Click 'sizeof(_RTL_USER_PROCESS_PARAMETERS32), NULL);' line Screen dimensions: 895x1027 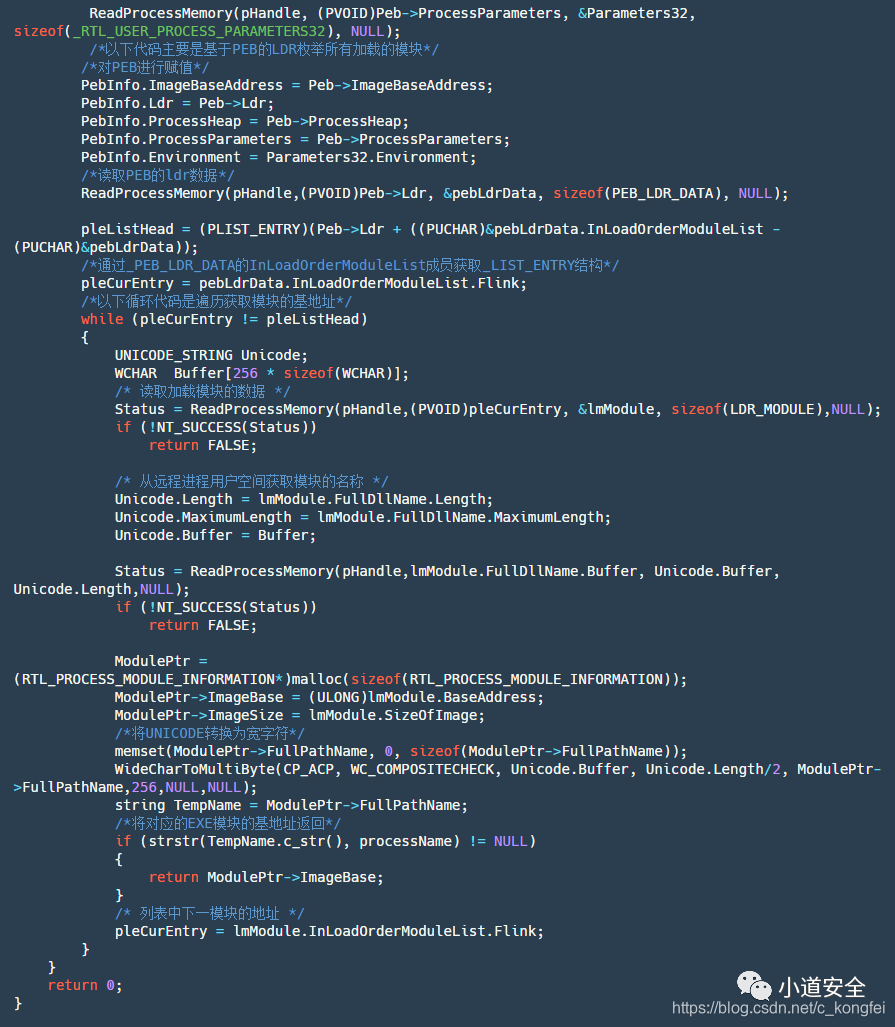(206, 31)
